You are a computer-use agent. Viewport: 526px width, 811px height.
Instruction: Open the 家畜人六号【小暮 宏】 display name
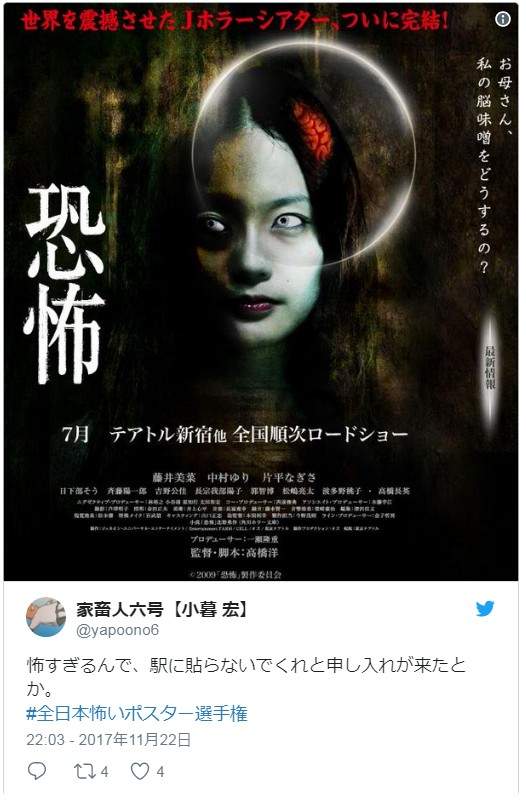(x=161, y=610)
